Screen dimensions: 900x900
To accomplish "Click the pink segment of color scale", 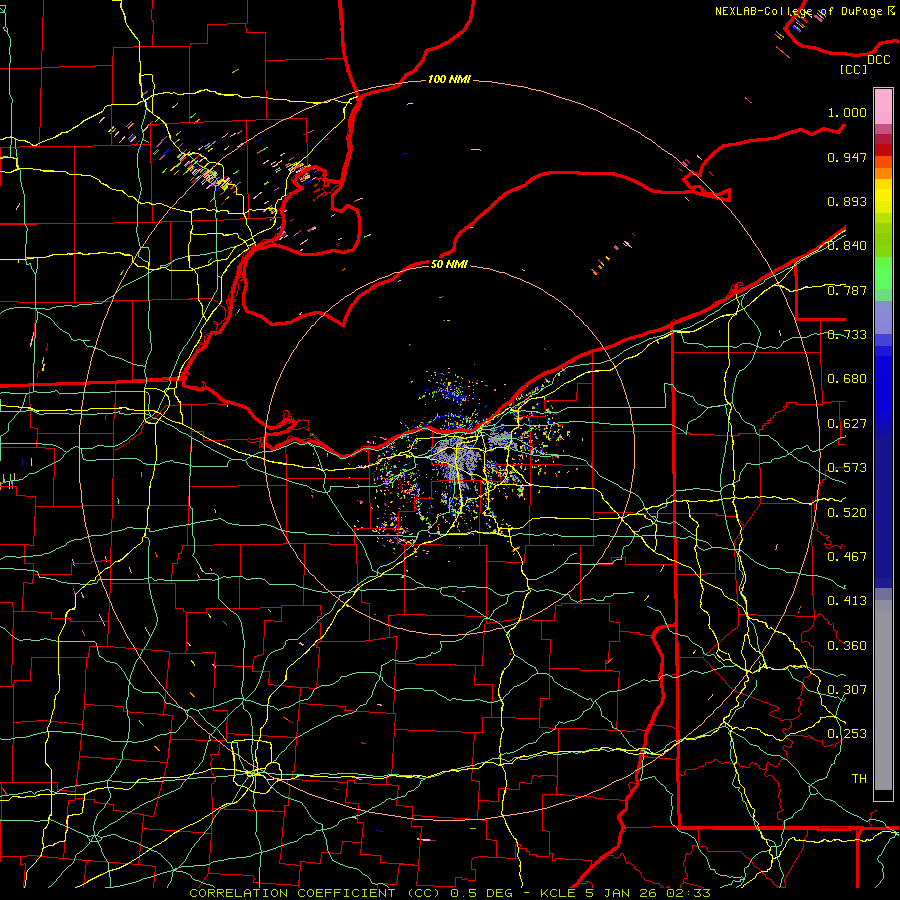I will (883, 107).
